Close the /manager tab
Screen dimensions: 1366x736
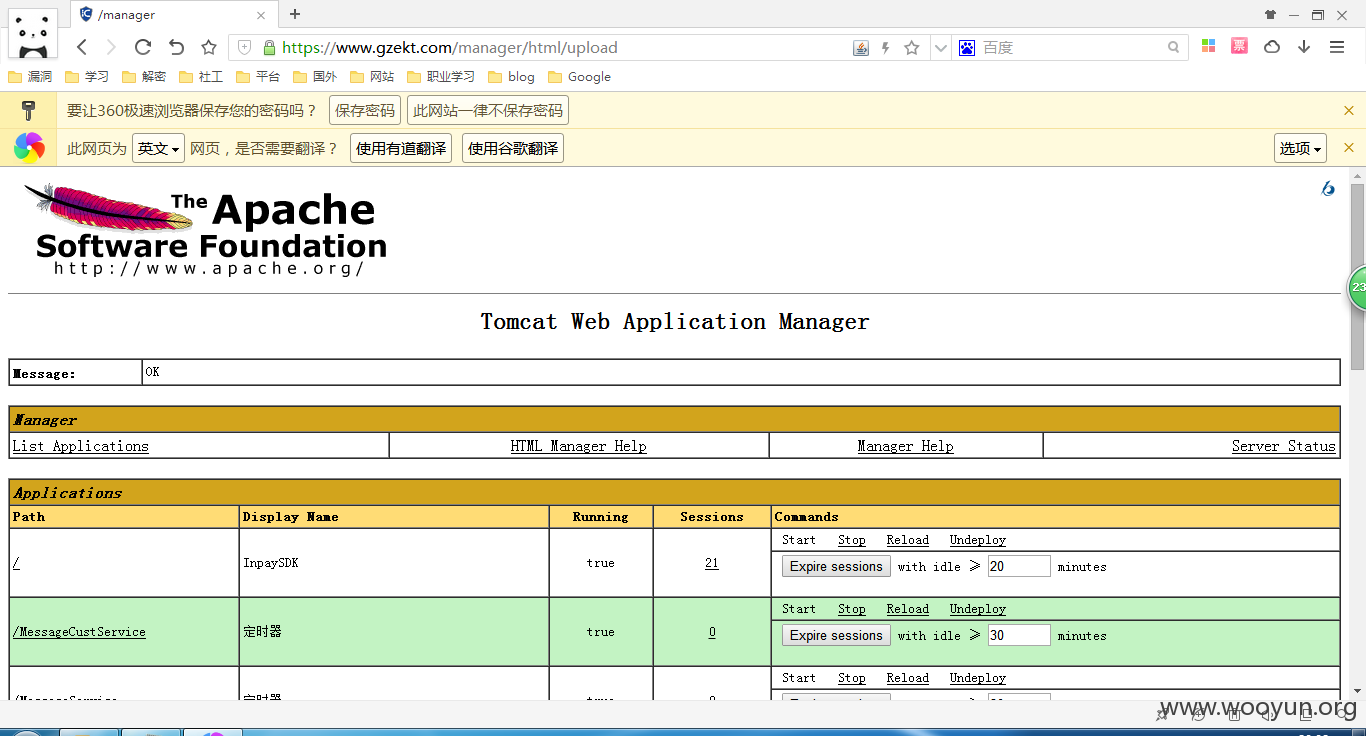262,15
